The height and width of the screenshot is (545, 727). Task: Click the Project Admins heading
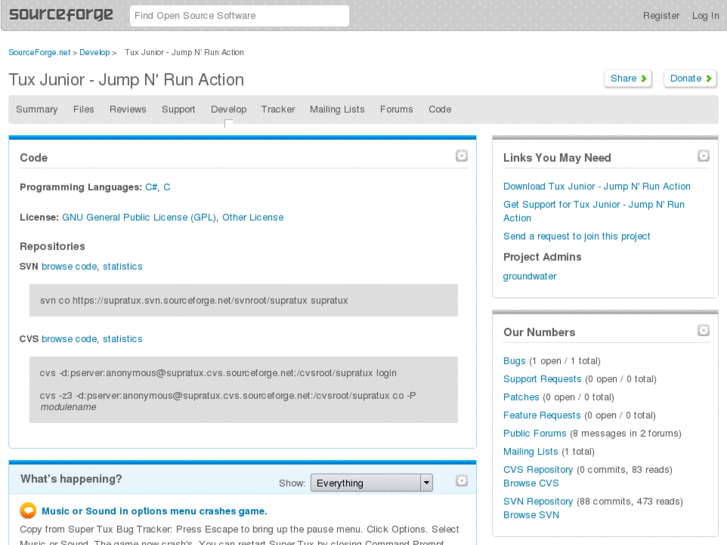coord(542,257)
